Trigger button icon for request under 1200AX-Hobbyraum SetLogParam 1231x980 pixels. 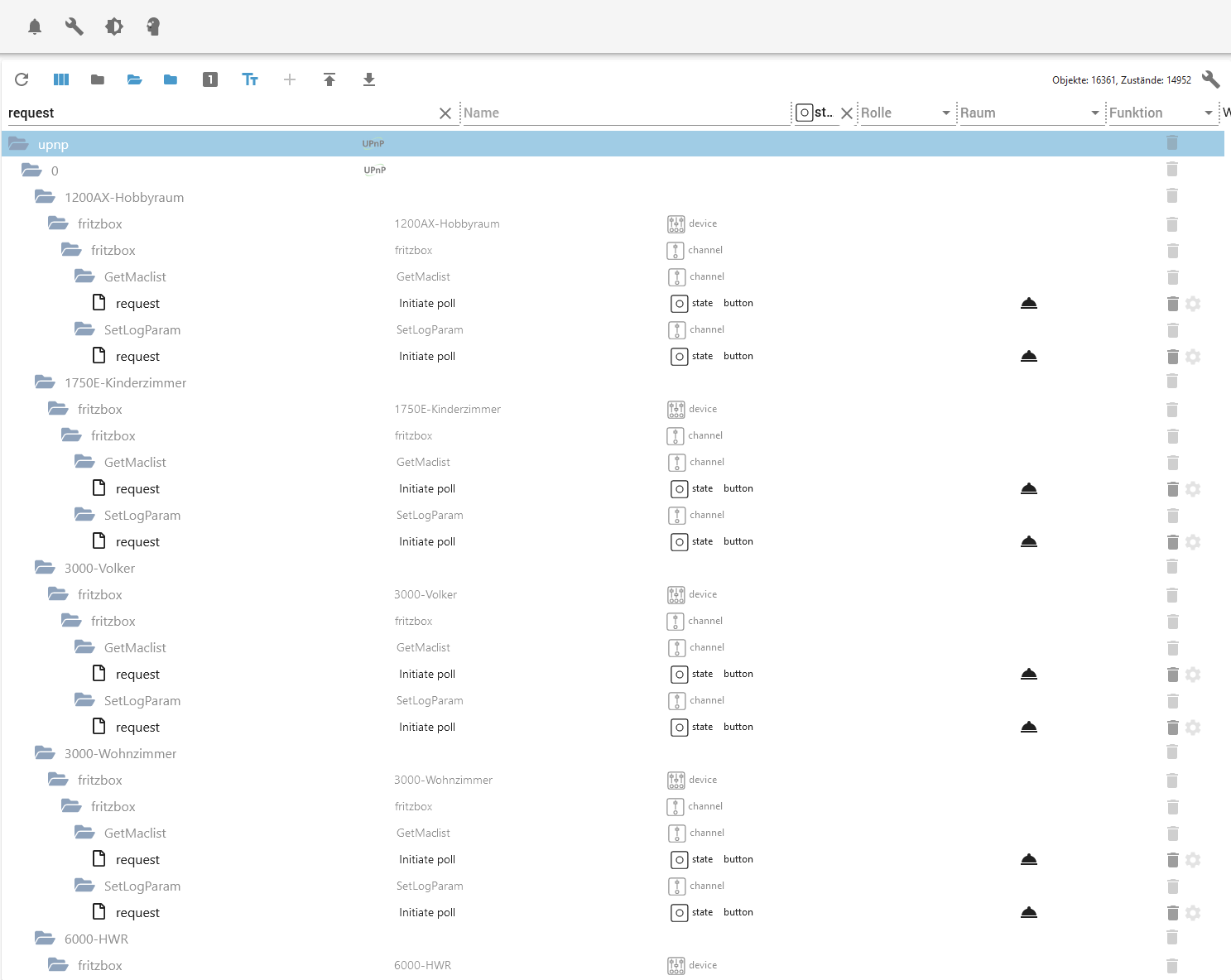click(1029, 356)
